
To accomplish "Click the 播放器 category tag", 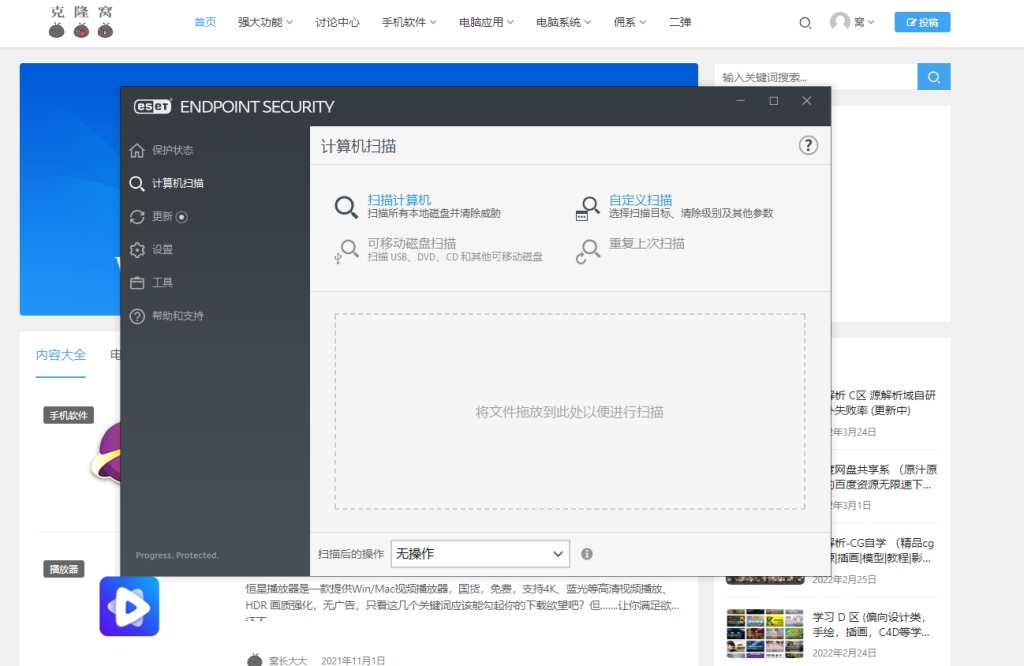I will tap(63, 569).
